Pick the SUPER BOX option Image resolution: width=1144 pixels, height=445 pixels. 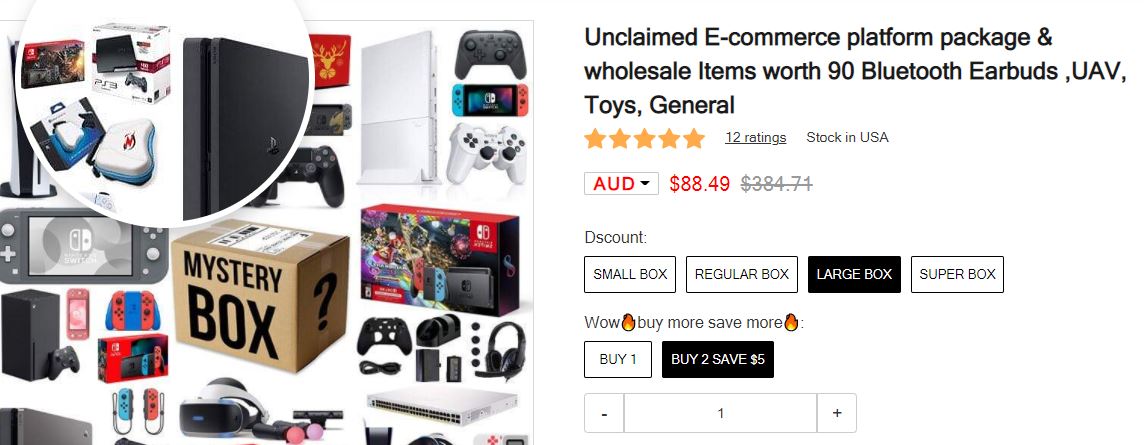(x=957, y=274)
